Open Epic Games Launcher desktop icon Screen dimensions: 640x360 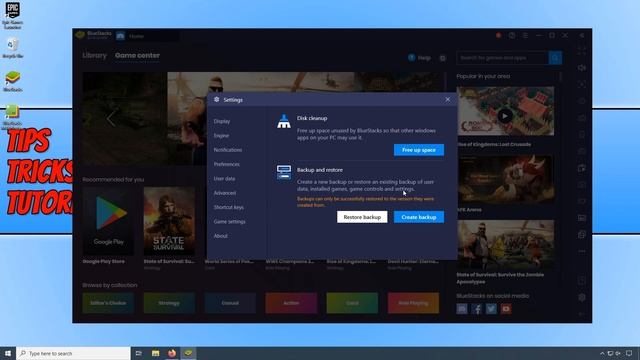coord(13,15)
